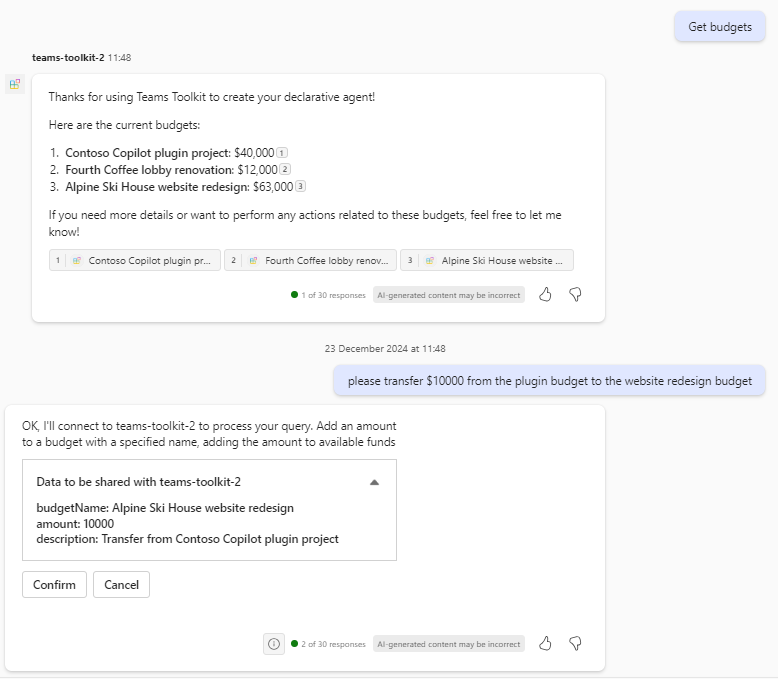Click the teams-toolkit-2 agent avatar icon

tap(15, 84)
